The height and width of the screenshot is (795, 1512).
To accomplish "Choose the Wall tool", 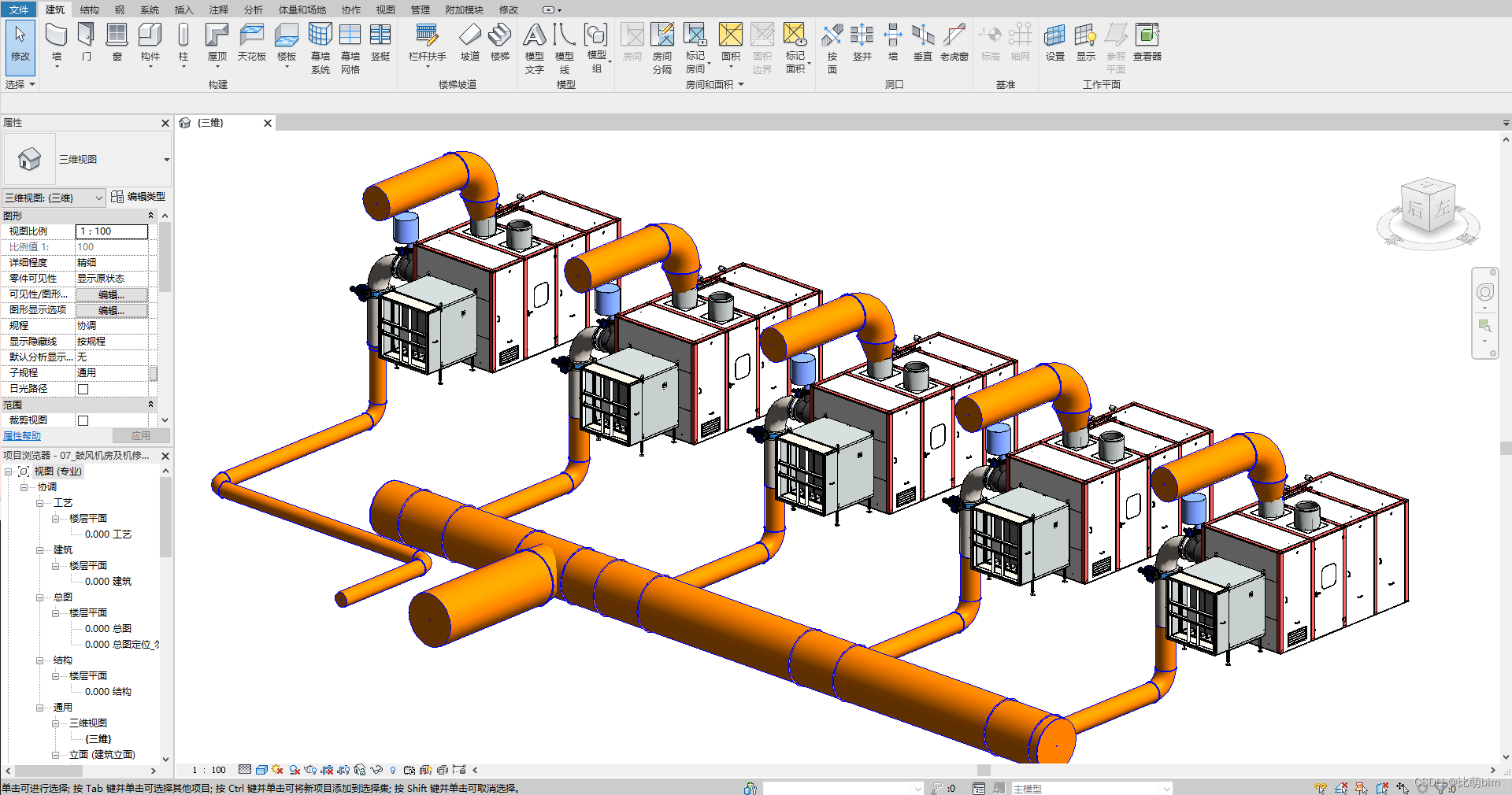I will pos(57,44).
